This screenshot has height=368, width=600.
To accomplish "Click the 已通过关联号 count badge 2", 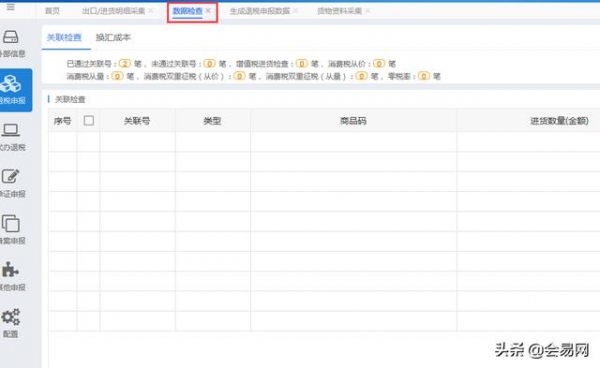I will pos(125,64).
